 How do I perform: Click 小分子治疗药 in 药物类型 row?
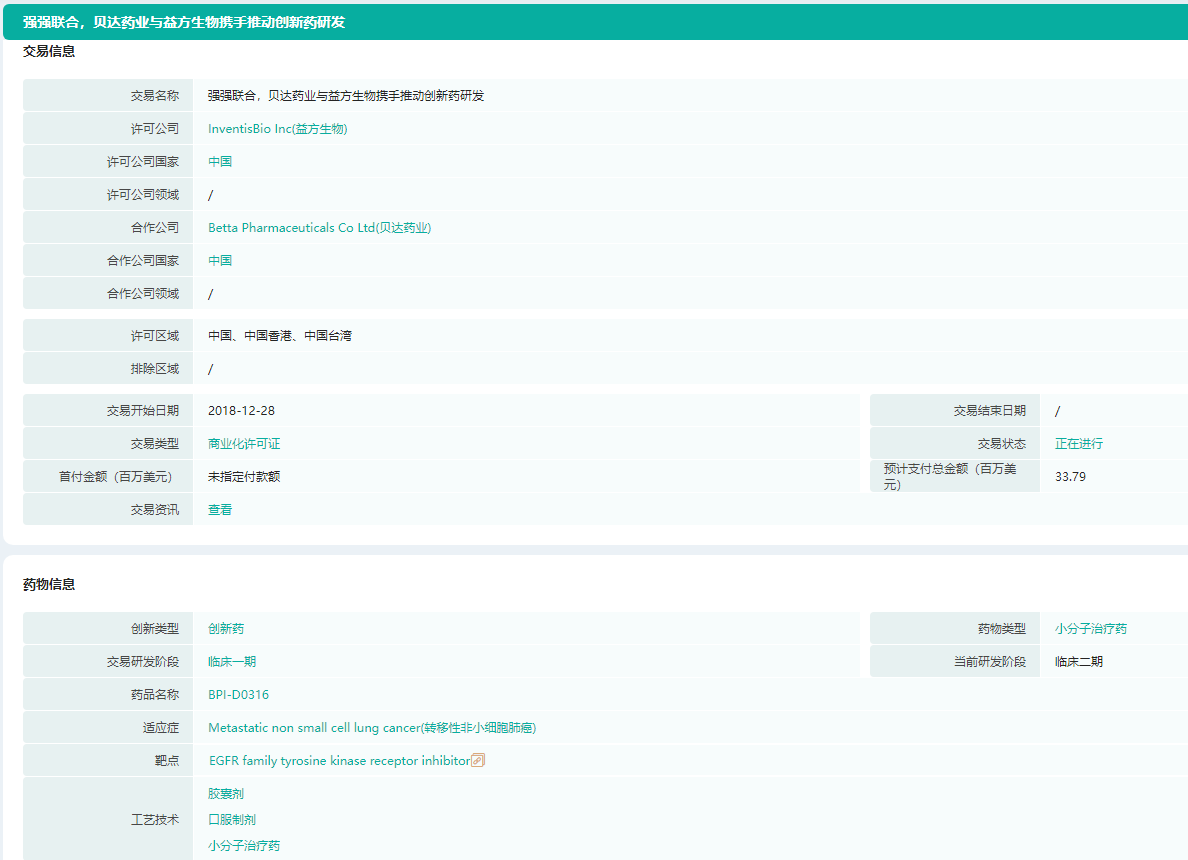pos(1091,628)
